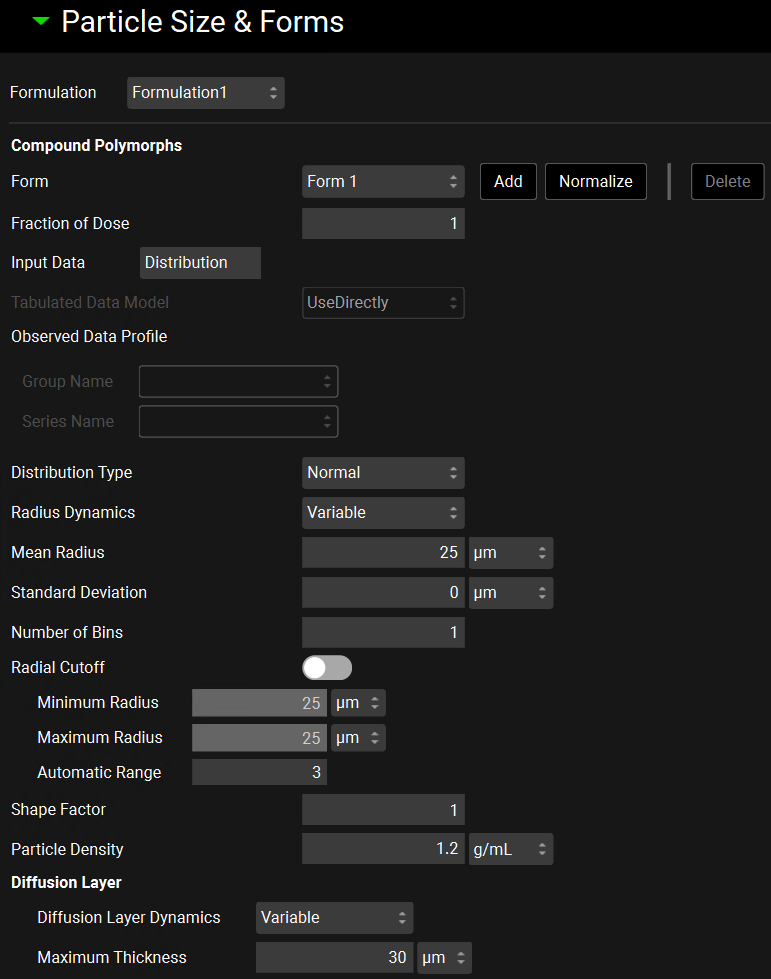Change the Particle Density unit selector
The image size is (771, 979).
(x=510, y=850)
